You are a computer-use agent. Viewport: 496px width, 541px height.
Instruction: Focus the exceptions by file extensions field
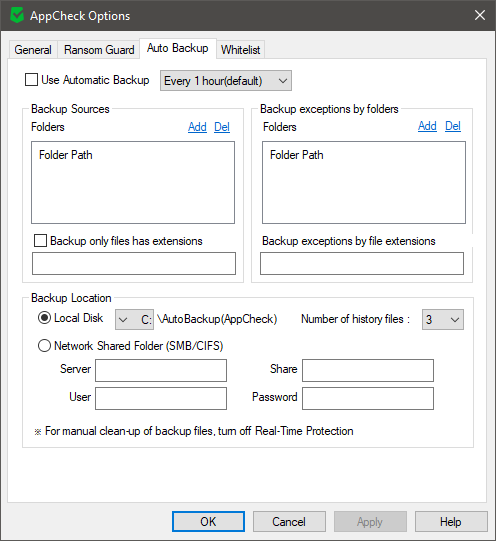(x=362, y=264)
